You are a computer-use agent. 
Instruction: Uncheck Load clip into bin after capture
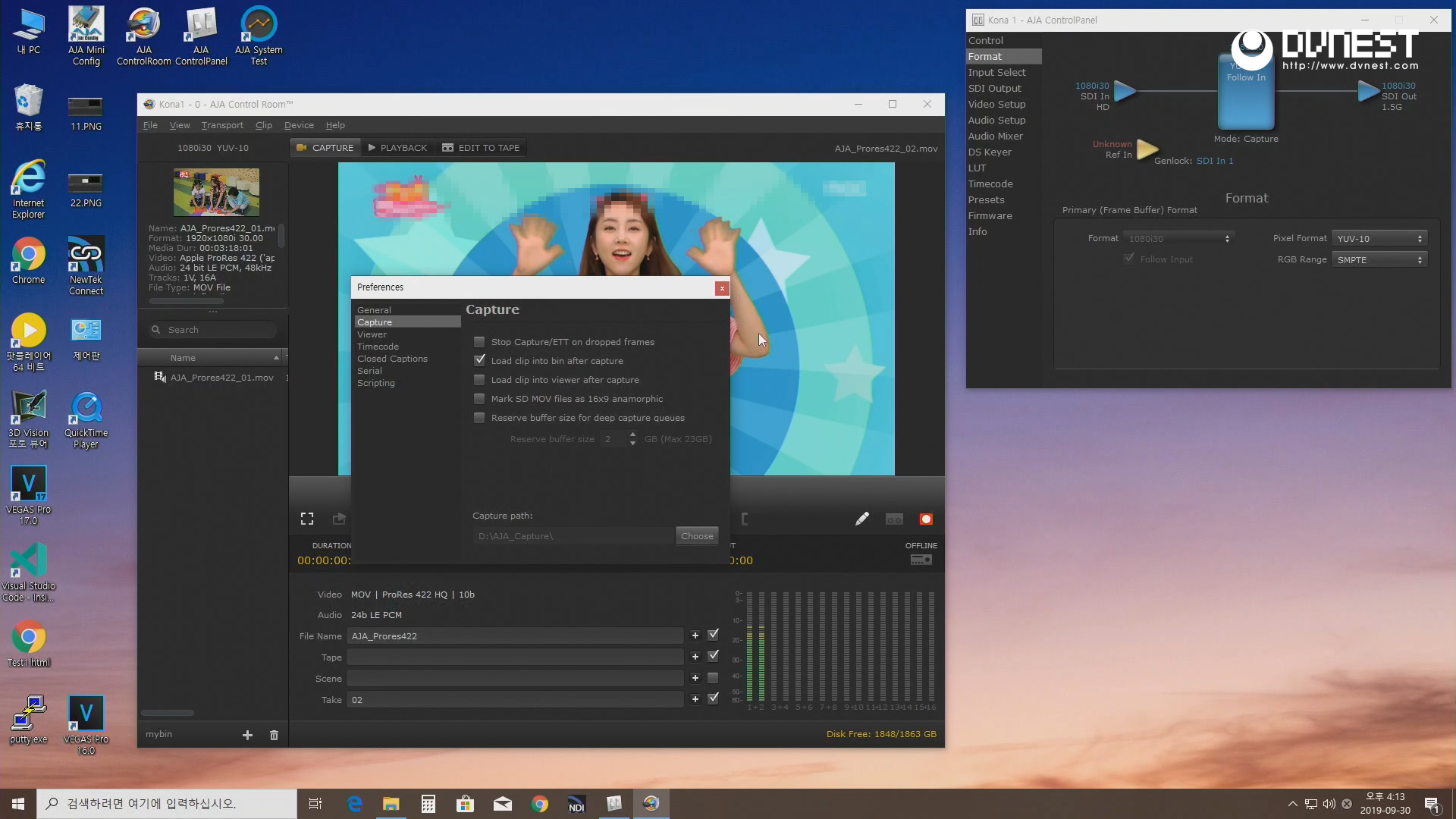coord(479,361)
